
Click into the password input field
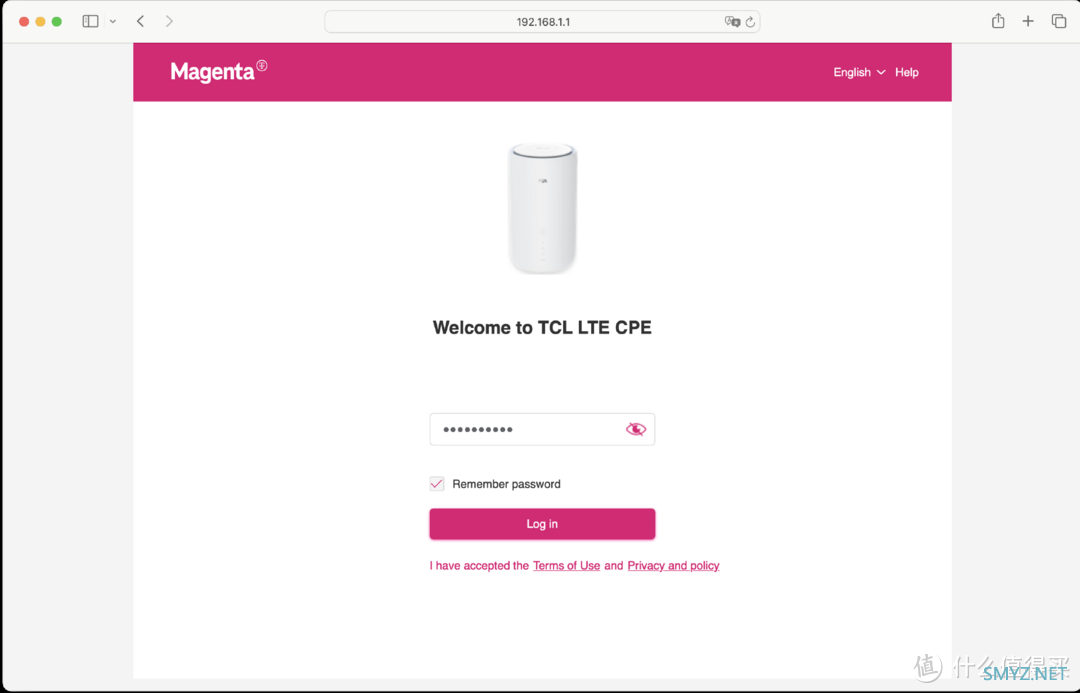[x=542, y=429]
